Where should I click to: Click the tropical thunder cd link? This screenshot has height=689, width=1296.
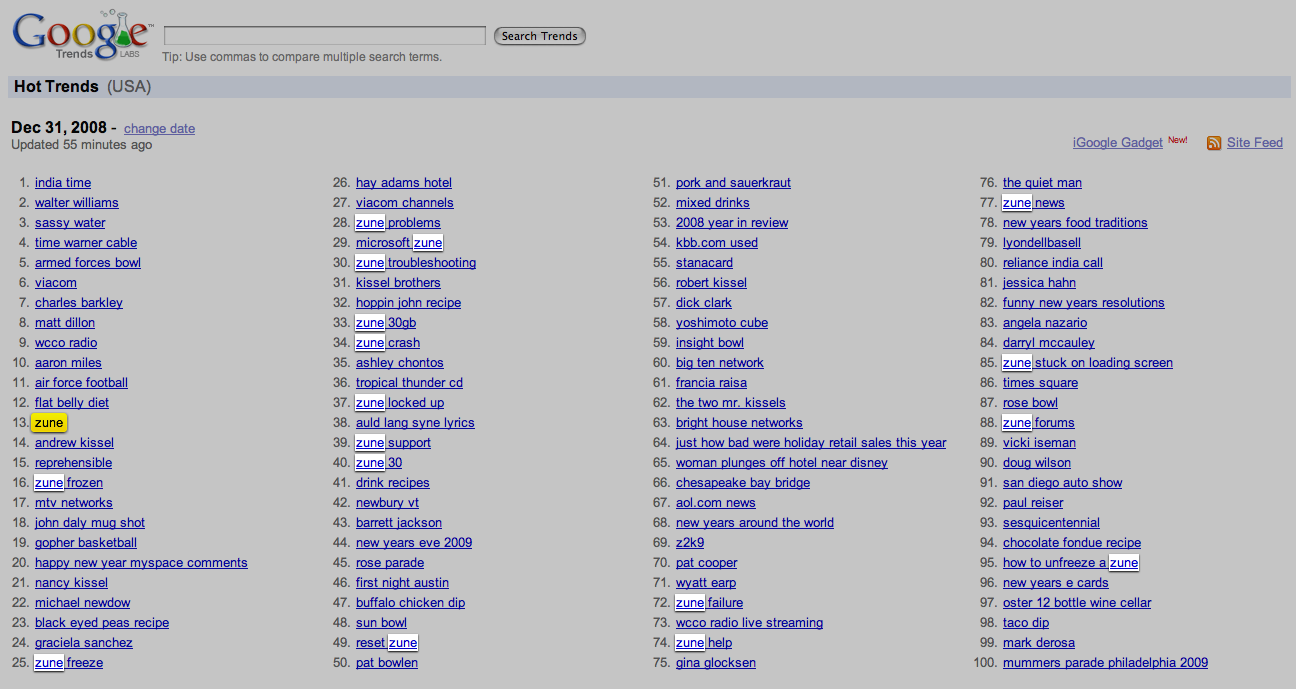click(x=409, y=383)
